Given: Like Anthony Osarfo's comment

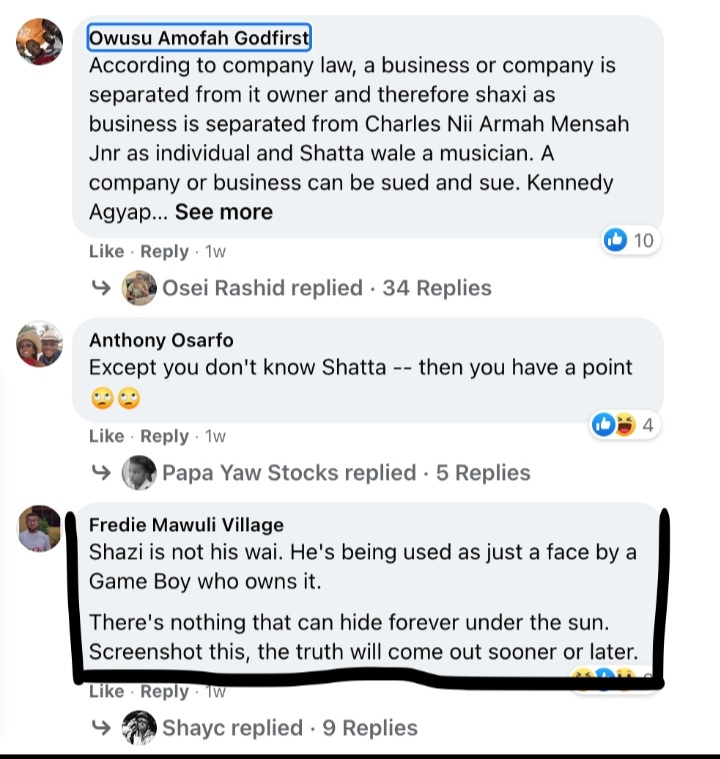Looking at the screenshot, I should pyautogui.click(x=106, y=436).
